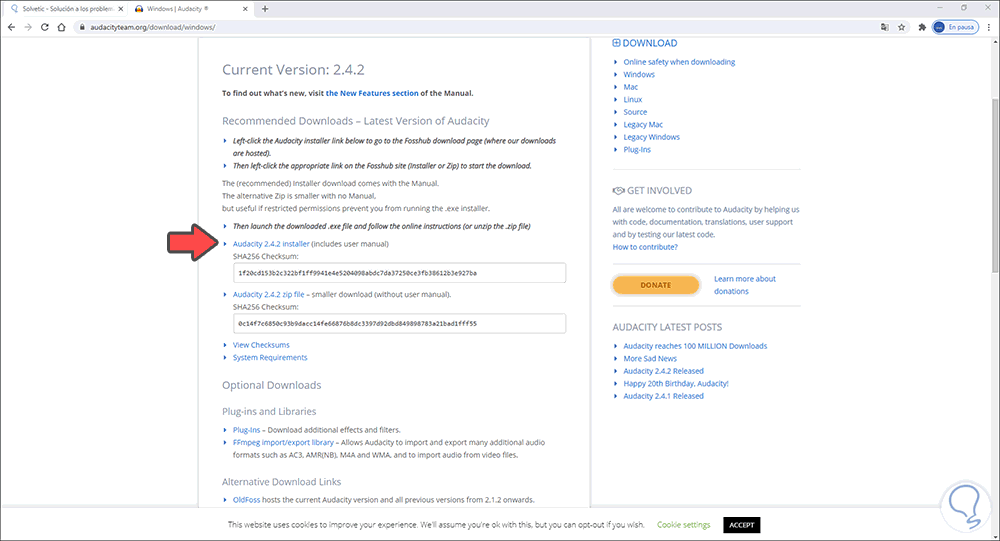The height and width of the screenshot is (541, 1000).
Task: Click the GET INVOLVED handshake icon
Action: [618, 191]
